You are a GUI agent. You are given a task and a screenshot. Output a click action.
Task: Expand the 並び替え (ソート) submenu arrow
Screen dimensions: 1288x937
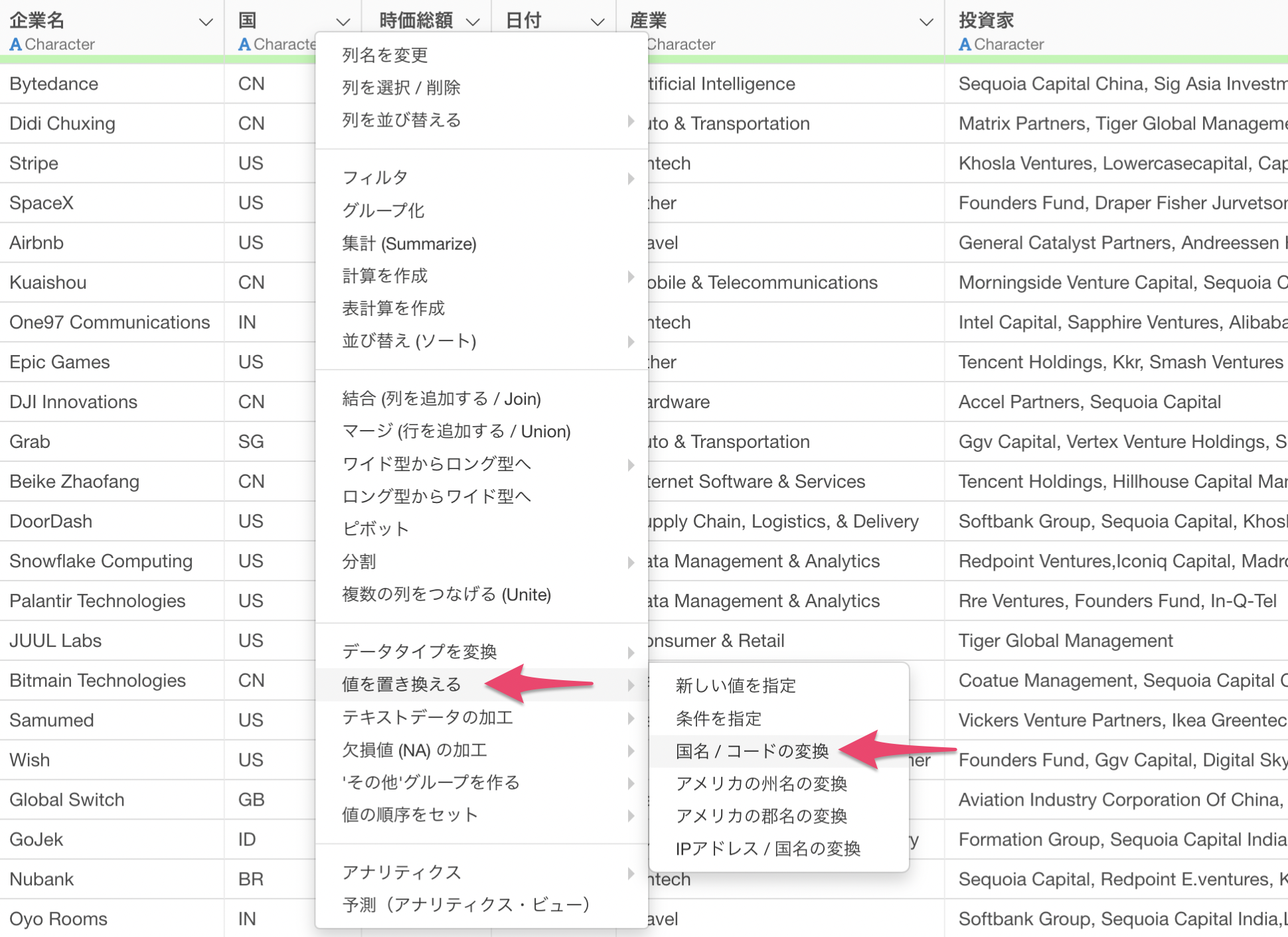631,341
